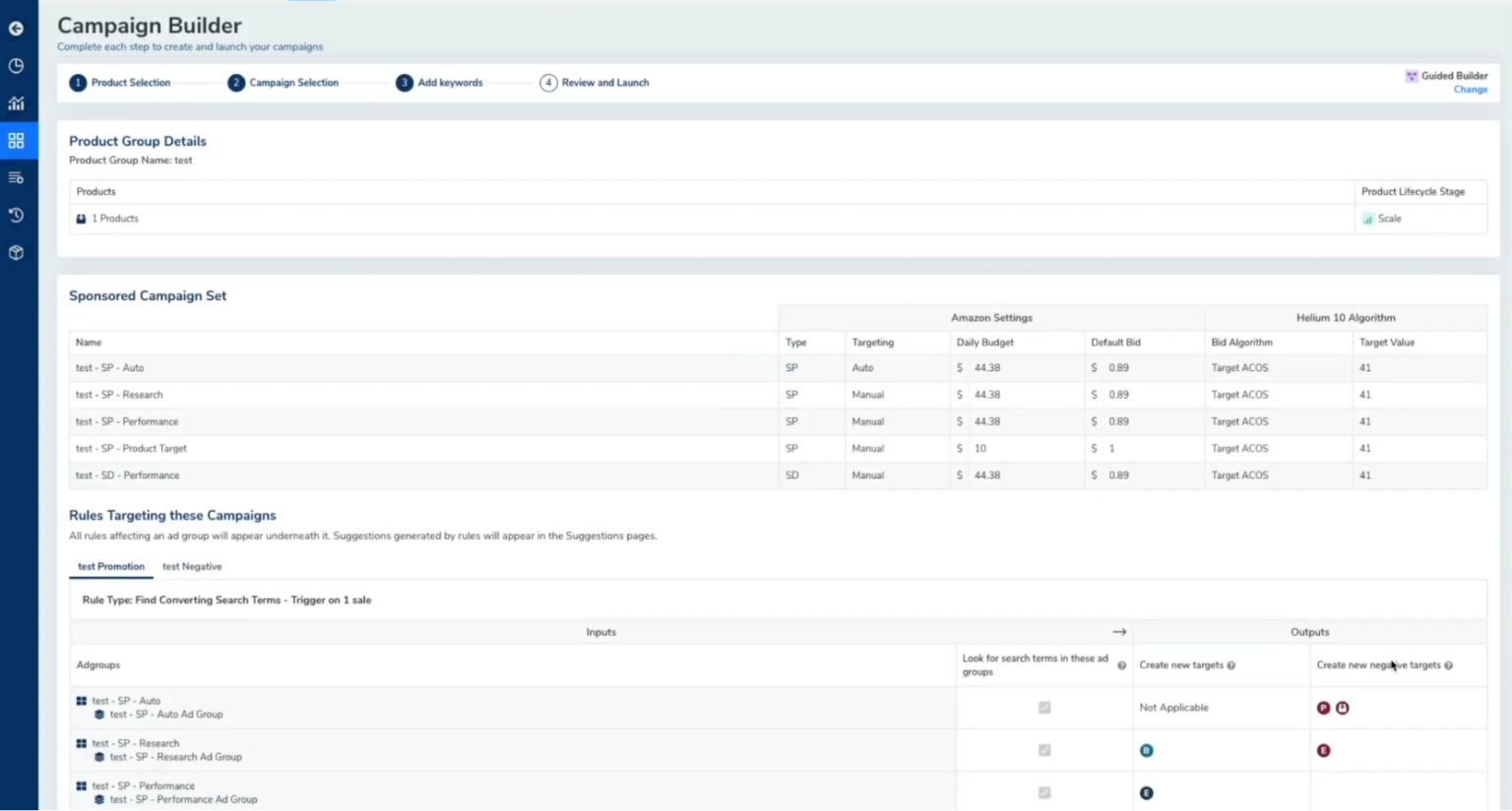Open the package box icon in sidebar
1512x811 pixels.
(15, 252)
